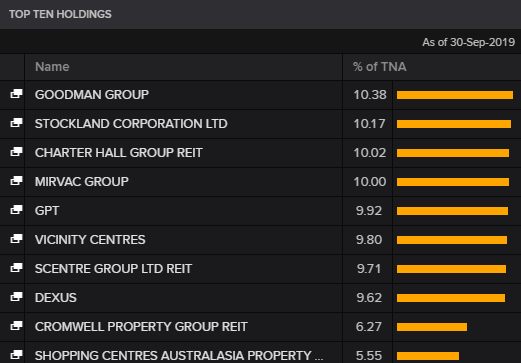Open the popup icon beside Vicinity Centres
Image resolution: width=521 pixels, height=363 pixels.
click(16, 239)
